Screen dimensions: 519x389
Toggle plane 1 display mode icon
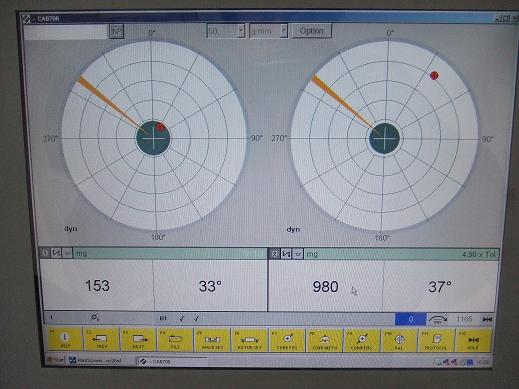pyautogui.click(x=56, y=253)
